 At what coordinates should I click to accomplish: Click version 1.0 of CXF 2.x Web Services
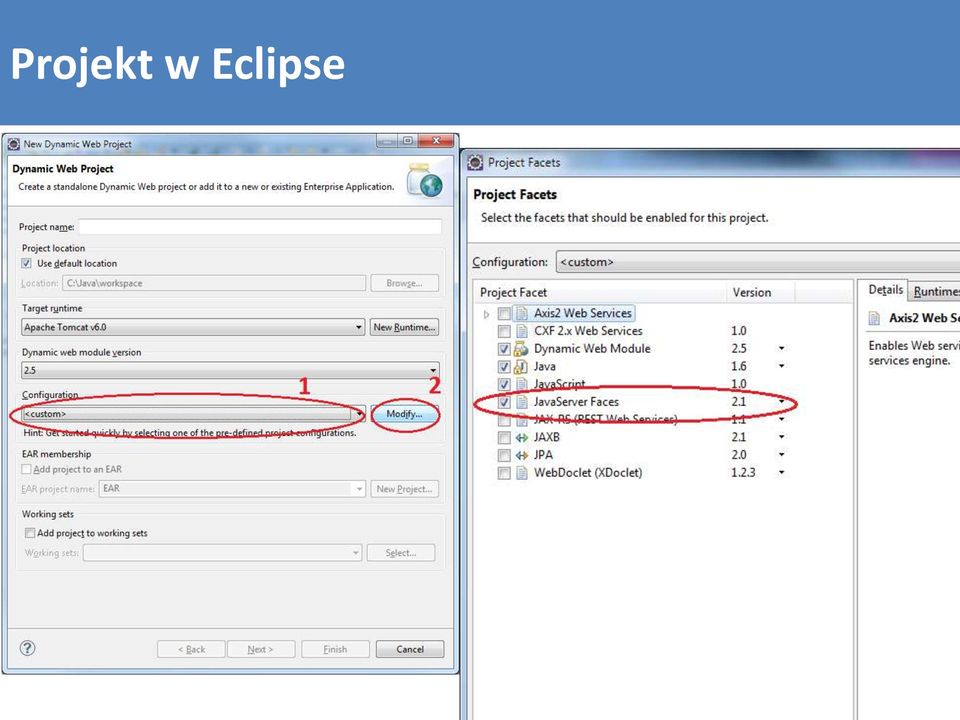(738, 331)
